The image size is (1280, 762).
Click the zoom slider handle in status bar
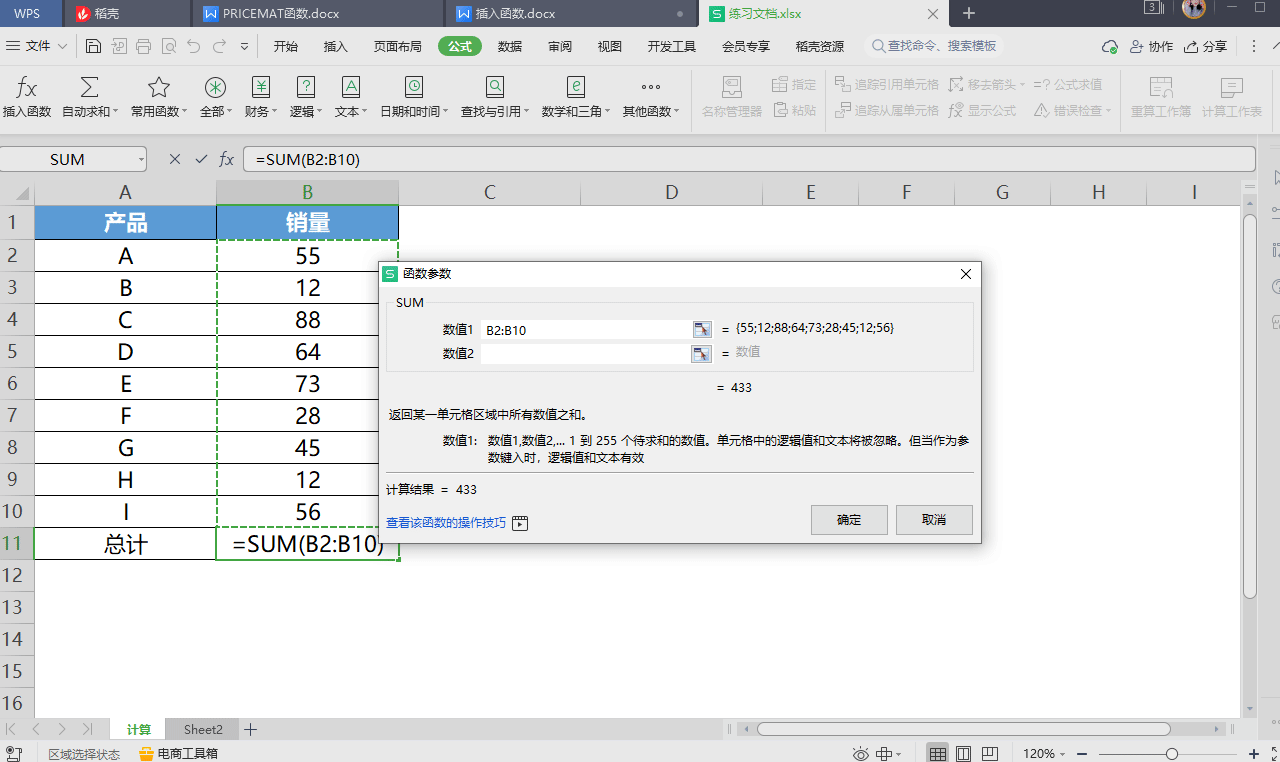[x=1172, y=754]
